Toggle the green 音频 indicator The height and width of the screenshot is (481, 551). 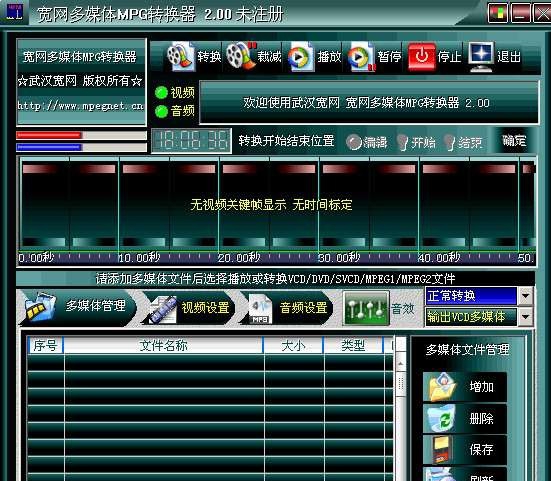pos(161,111)
